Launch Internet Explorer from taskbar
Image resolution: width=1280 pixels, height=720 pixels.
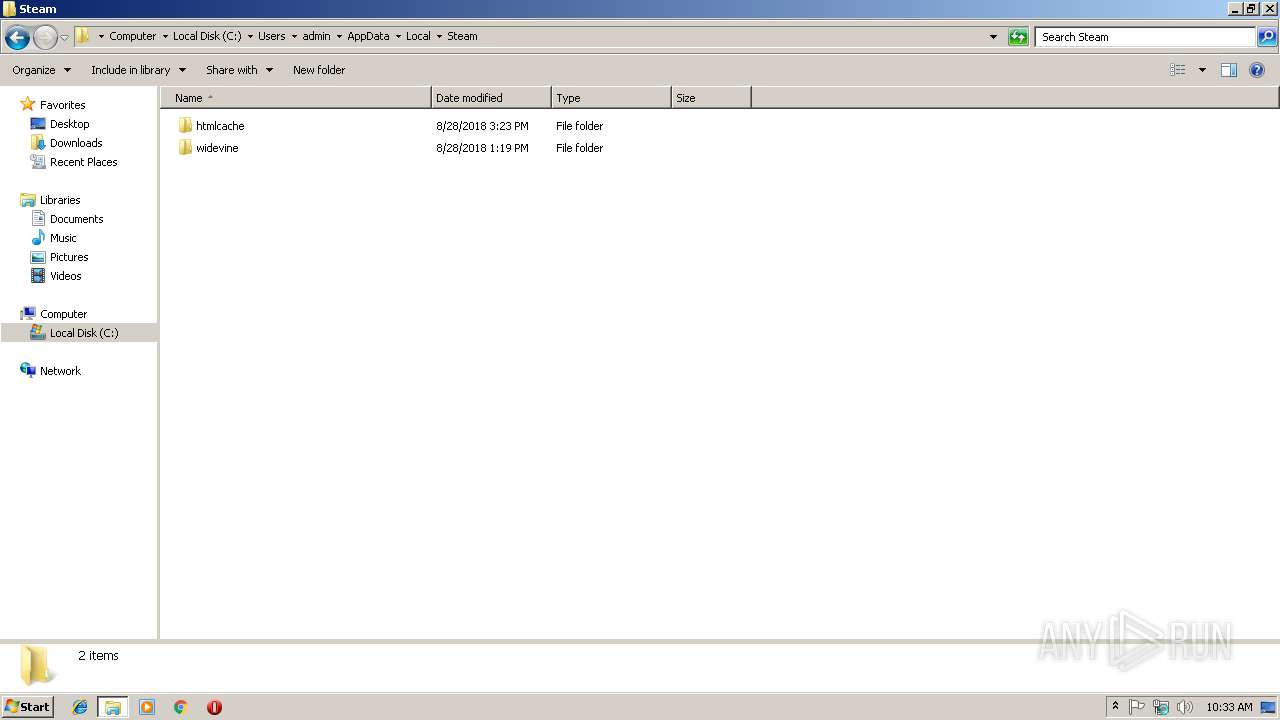[80, 707]
